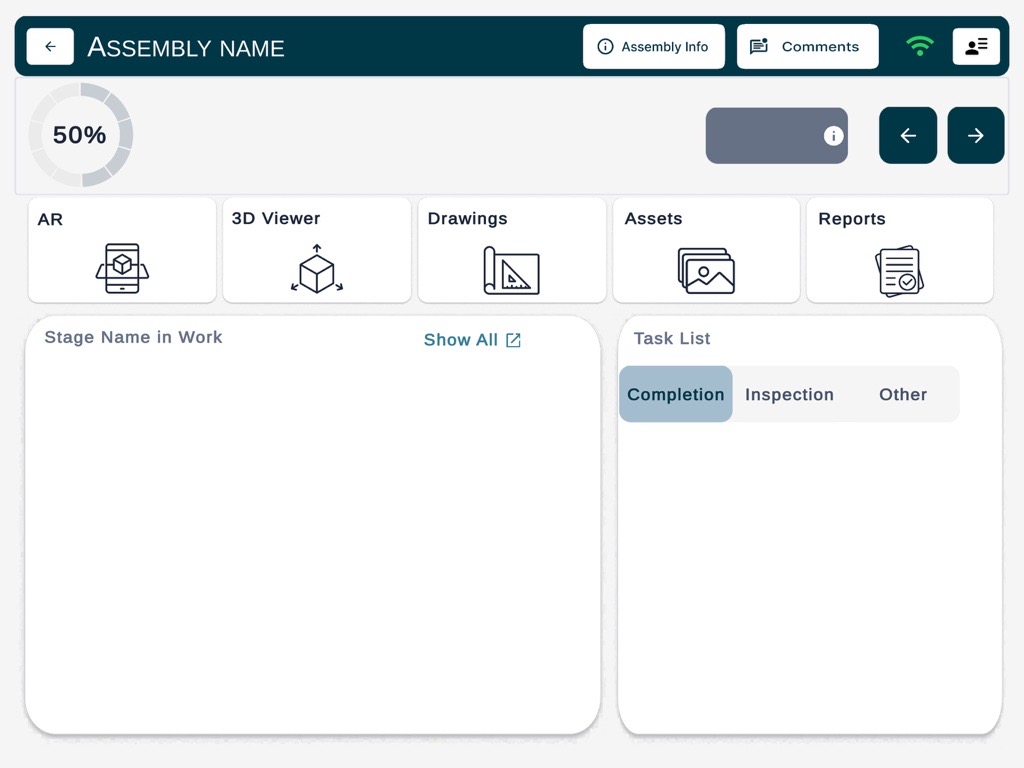Click the 50% progress ring
This screenshot has width=1024, height=768.
(x=80, y=135)
